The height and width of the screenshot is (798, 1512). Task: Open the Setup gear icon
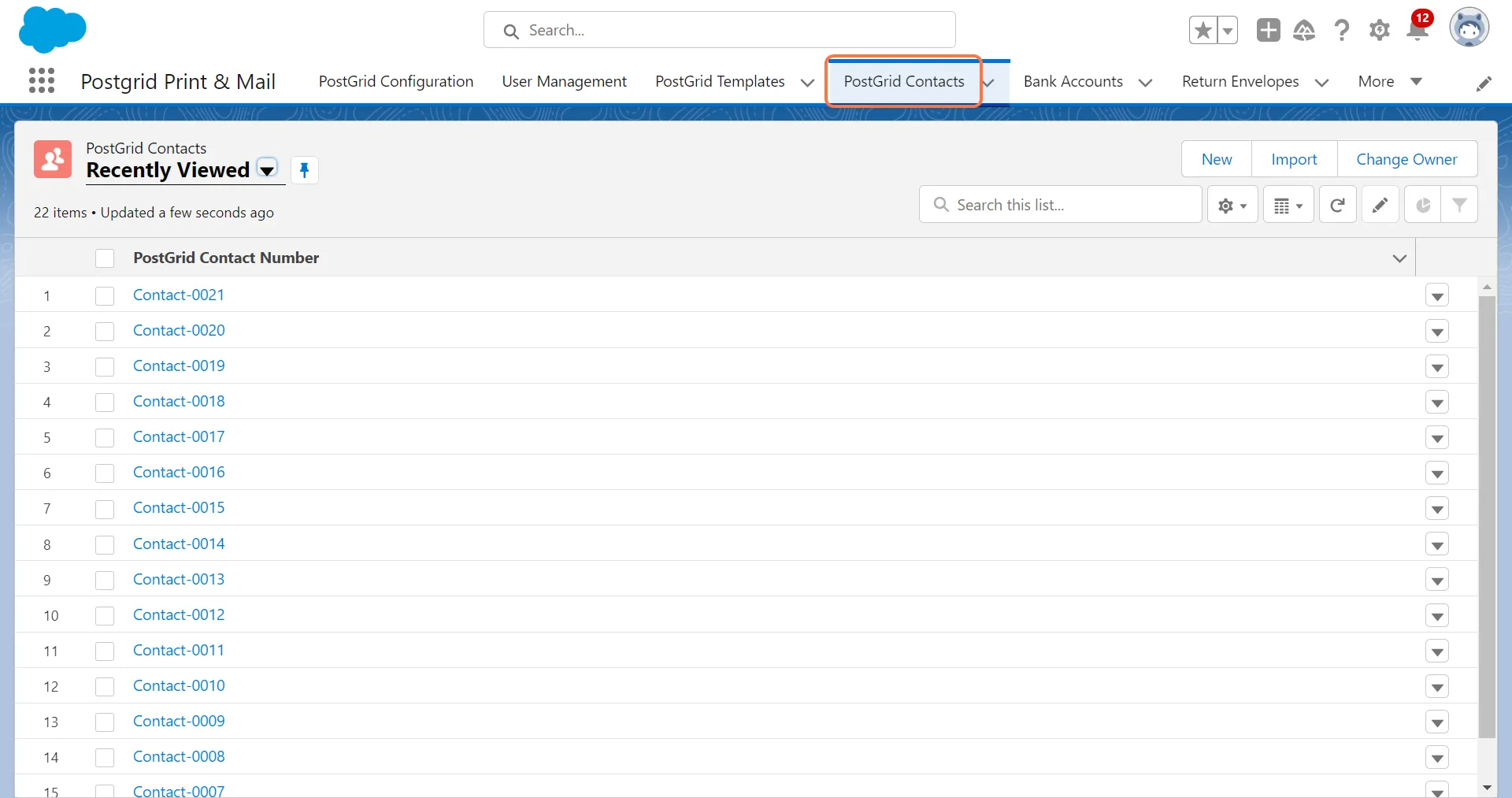[x=1379, y=31]
